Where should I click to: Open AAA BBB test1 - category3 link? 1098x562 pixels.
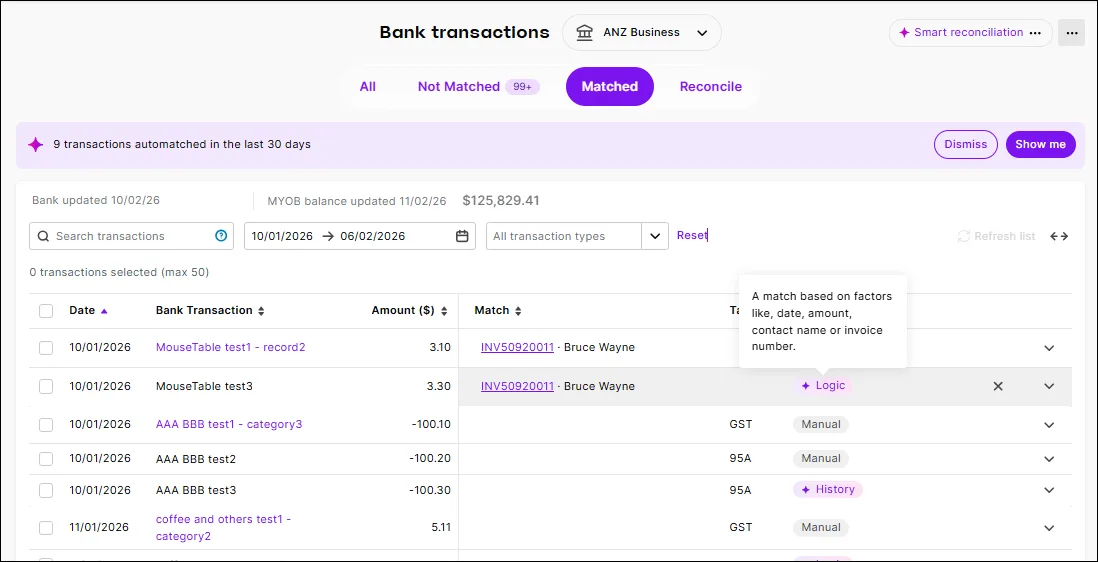click(x=229, y=424)
